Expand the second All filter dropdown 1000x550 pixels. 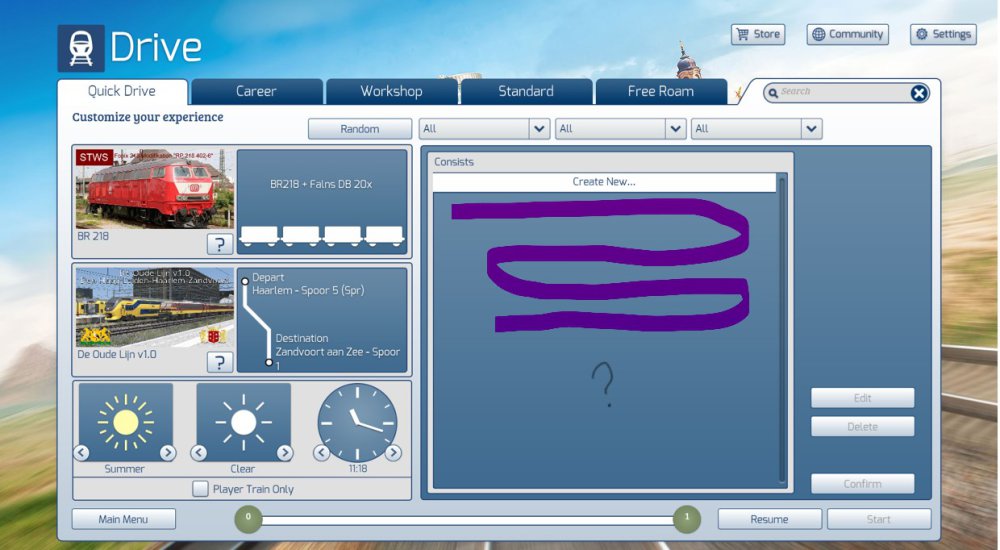(675, 129)
